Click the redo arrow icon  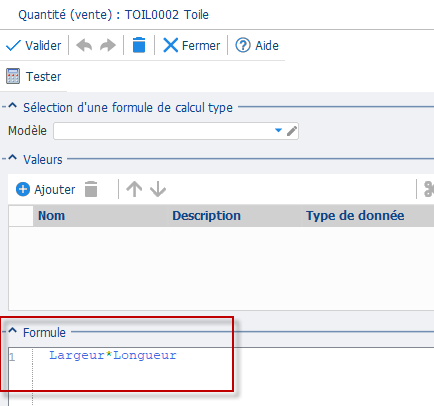pyautogui.click(x=108, y=45)
